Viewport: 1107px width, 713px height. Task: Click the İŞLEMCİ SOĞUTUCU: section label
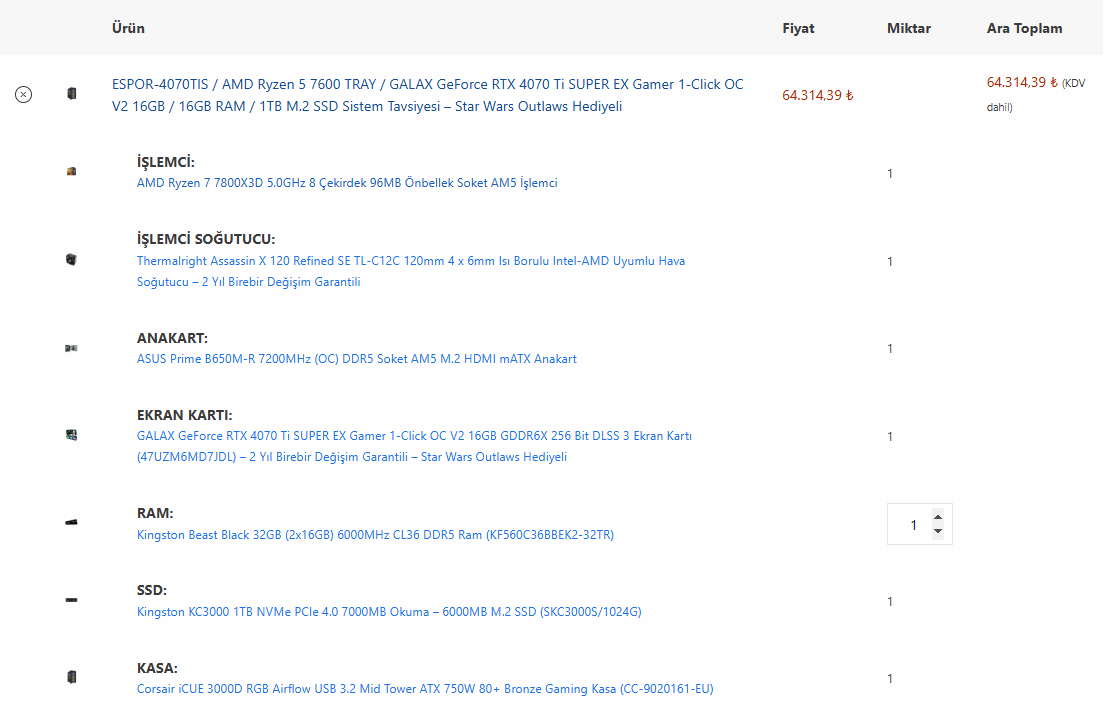pos(206,239)
